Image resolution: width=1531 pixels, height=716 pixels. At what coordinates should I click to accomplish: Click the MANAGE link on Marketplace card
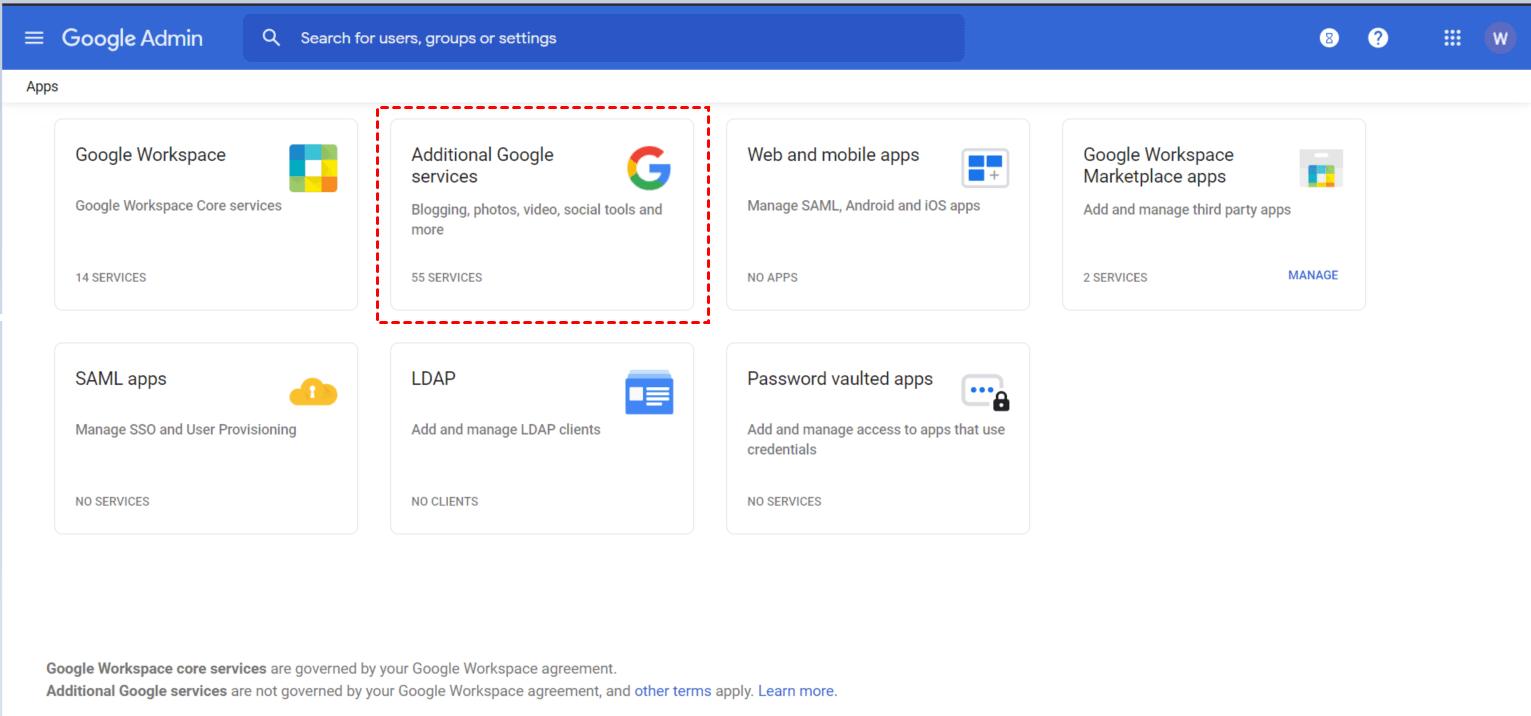point(1312,275)
